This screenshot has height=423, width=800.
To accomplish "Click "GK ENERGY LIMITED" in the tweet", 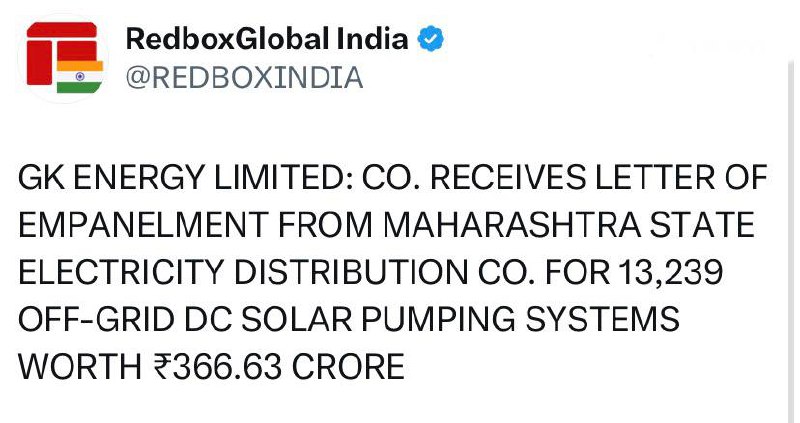I will point(154,181).
